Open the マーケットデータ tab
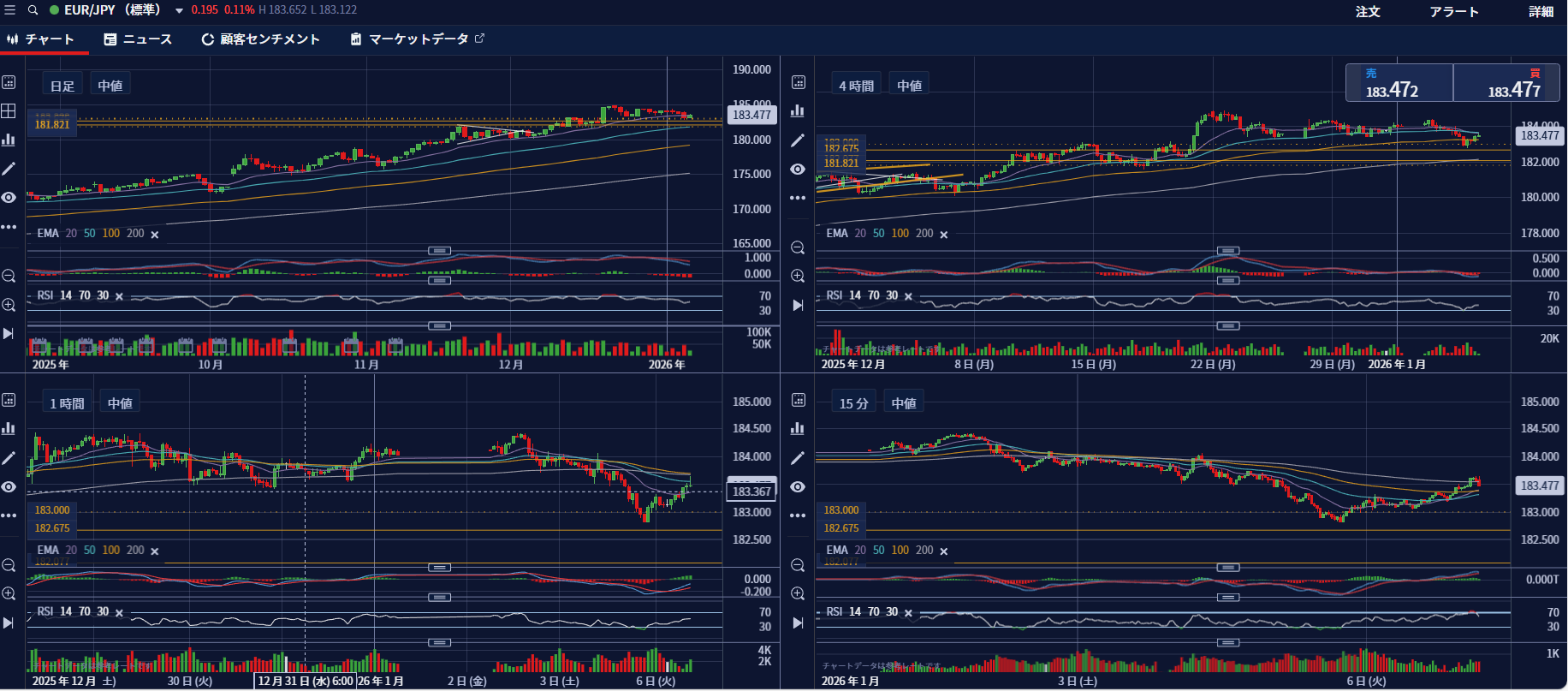 coord(418,39)
